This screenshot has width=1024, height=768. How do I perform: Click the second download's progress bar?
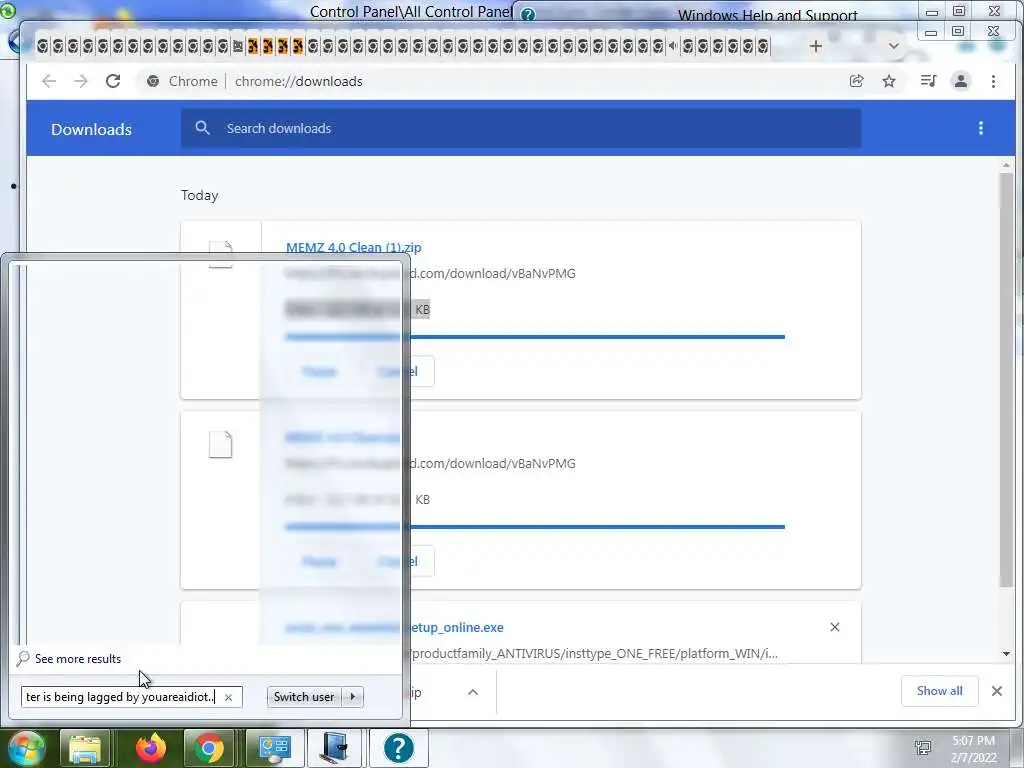[535, 526]
